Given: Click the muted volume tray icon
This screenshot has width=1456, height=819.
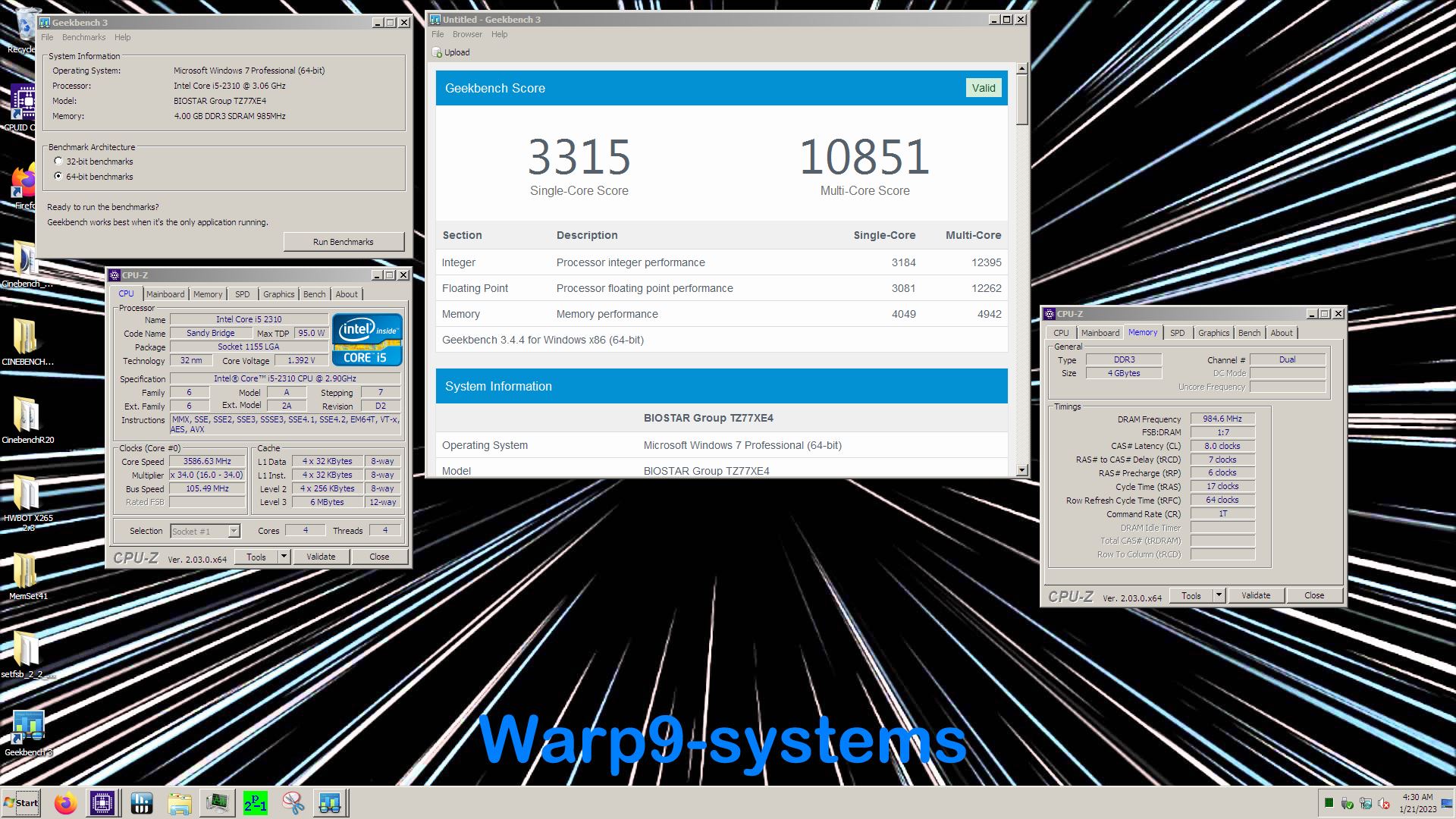Looking at the screenshot, I should 1384,803.
